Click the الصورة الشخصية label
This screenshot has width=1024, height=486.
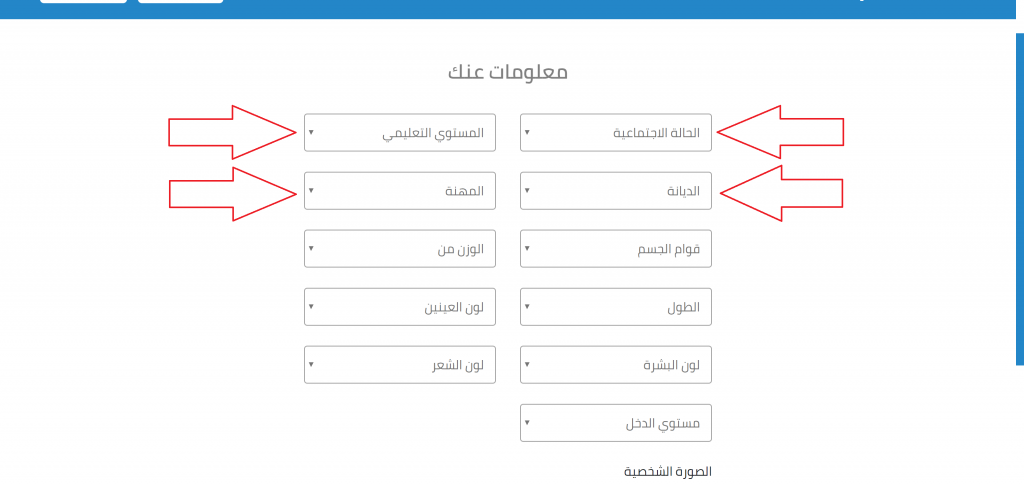click(x=668, y=471)
